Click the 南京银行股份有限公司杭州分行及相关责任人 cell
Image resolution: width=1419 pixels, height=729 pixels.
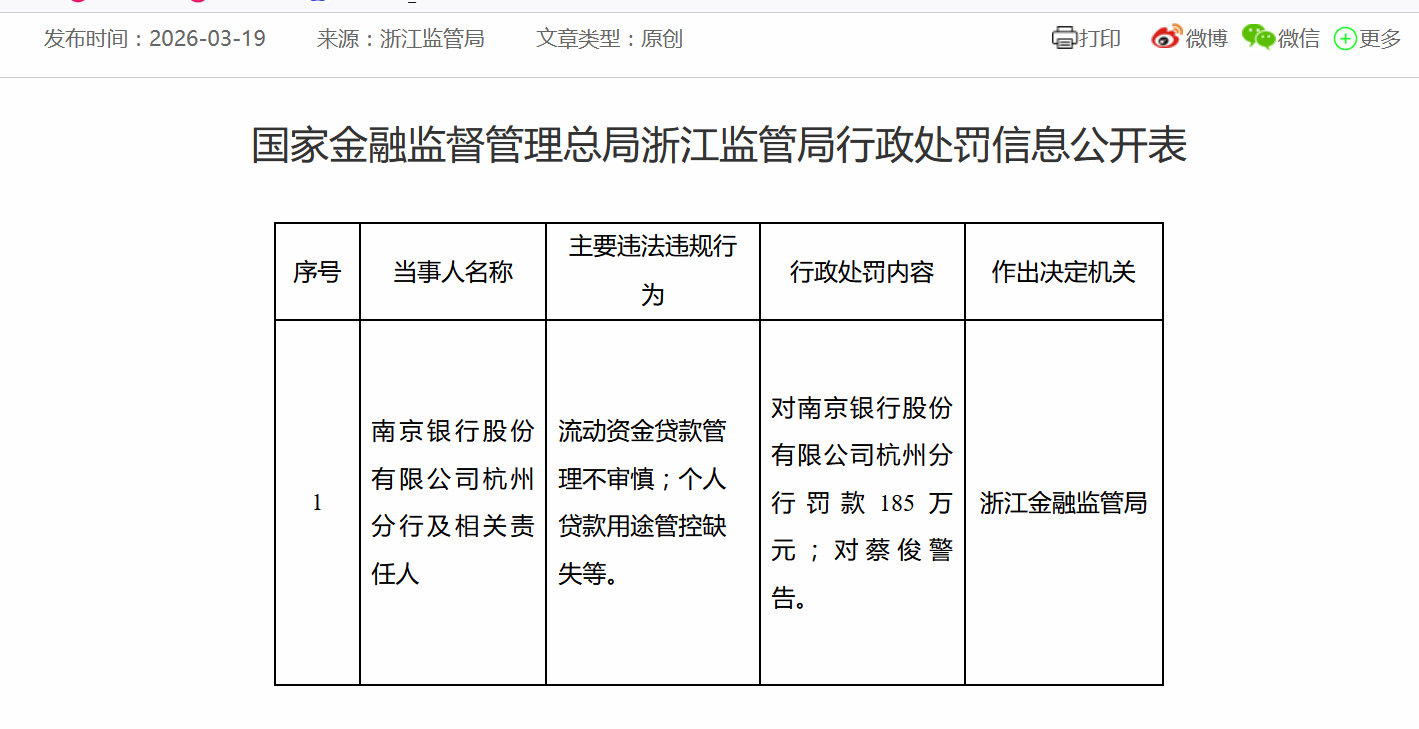point(453,503)
